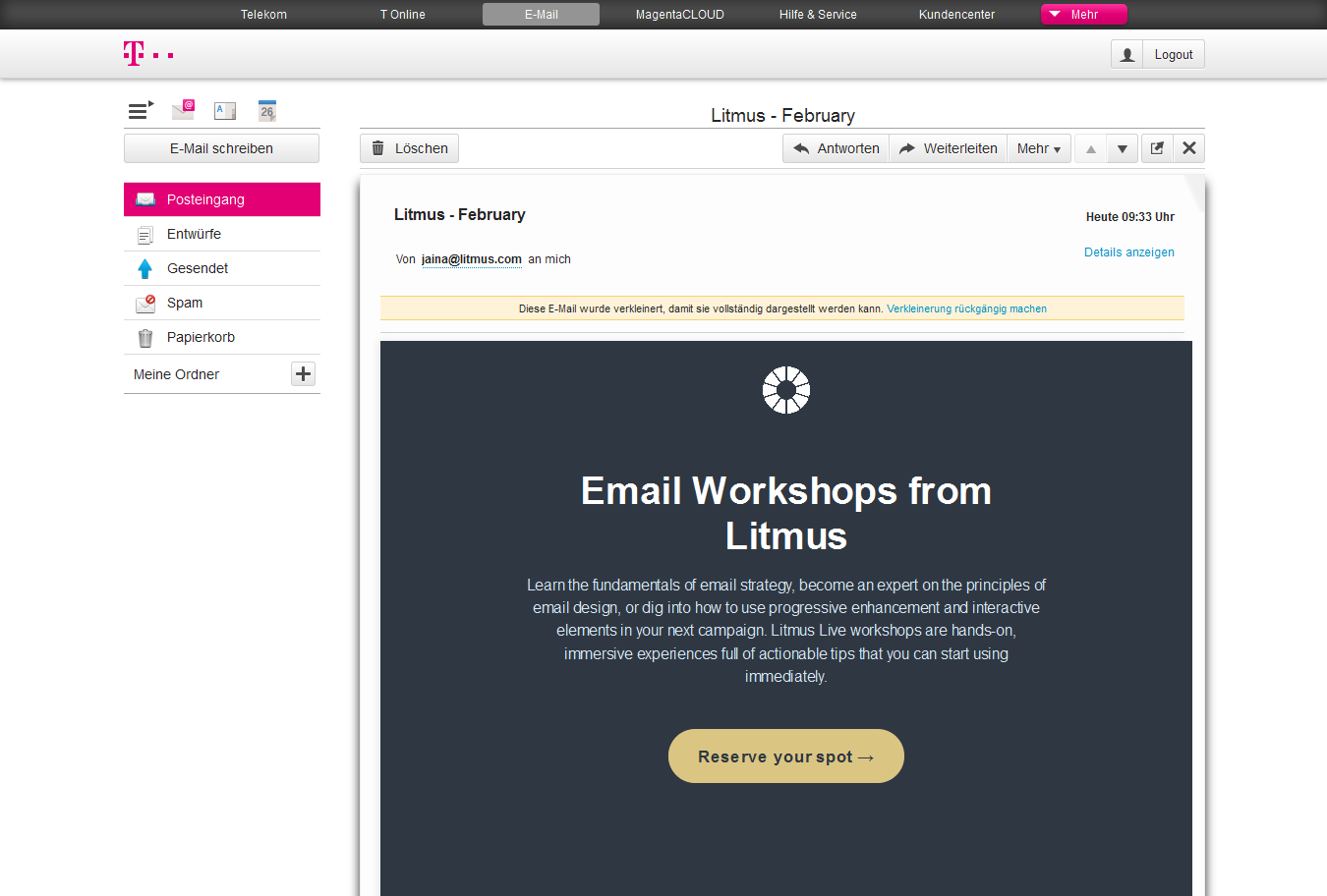The width and height of the screenshot is (1327, 896).
Task: Reply using Antworten button
Action: (x=837, y=148)
